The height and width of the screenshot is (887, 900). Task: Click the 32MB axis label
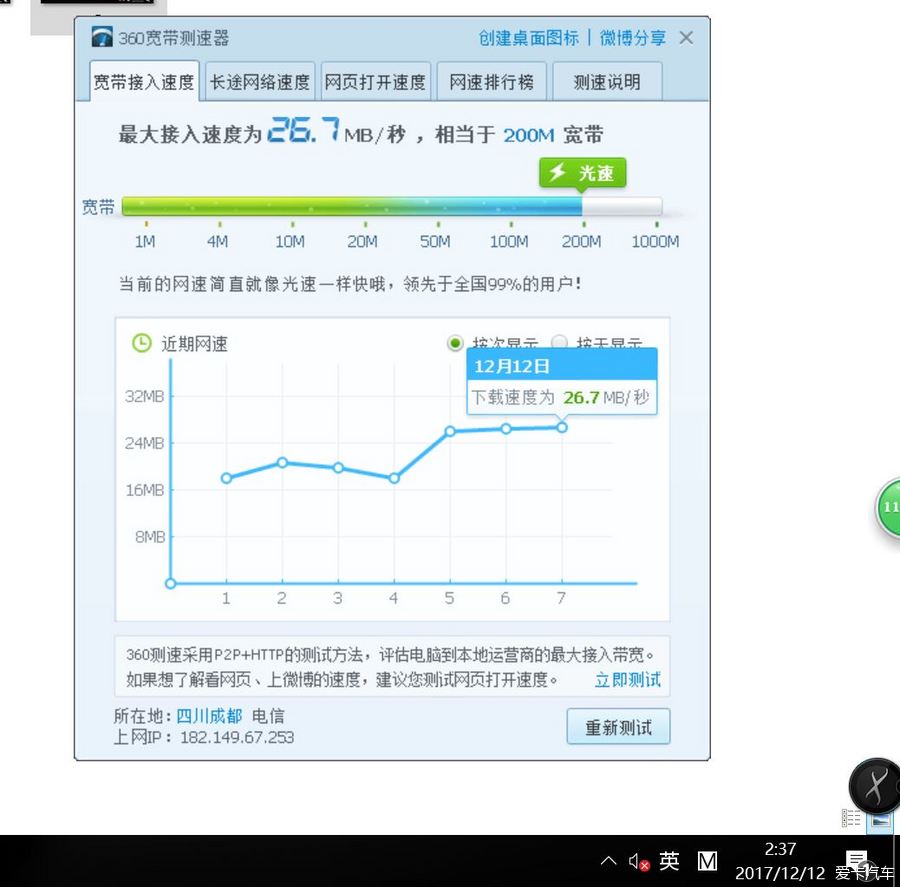point(145,396)
